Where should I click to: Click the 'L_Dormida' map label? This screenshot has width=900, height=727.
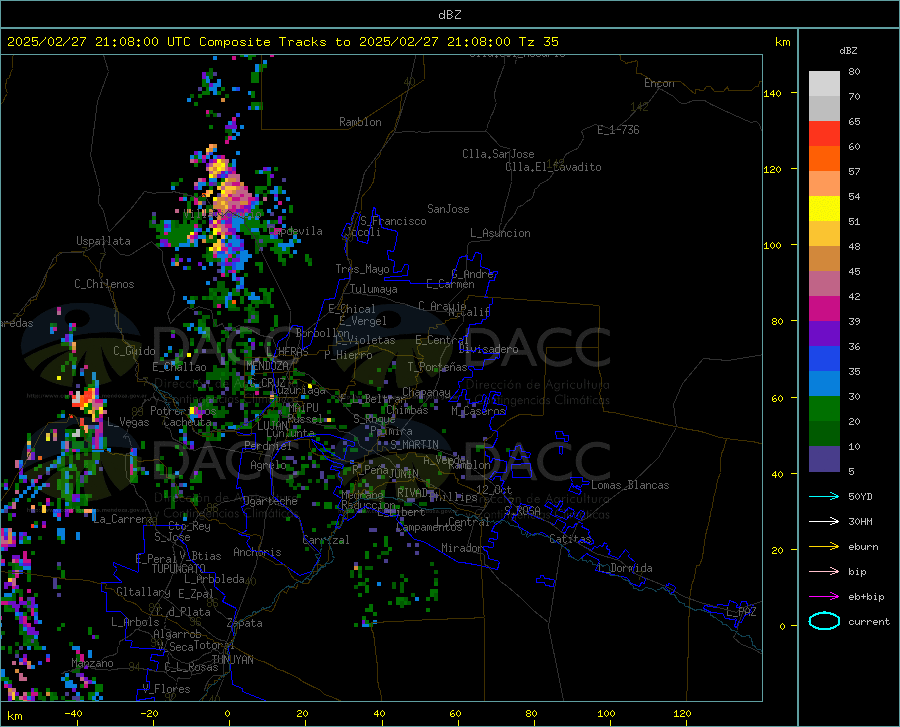click(x=624, y=568)
